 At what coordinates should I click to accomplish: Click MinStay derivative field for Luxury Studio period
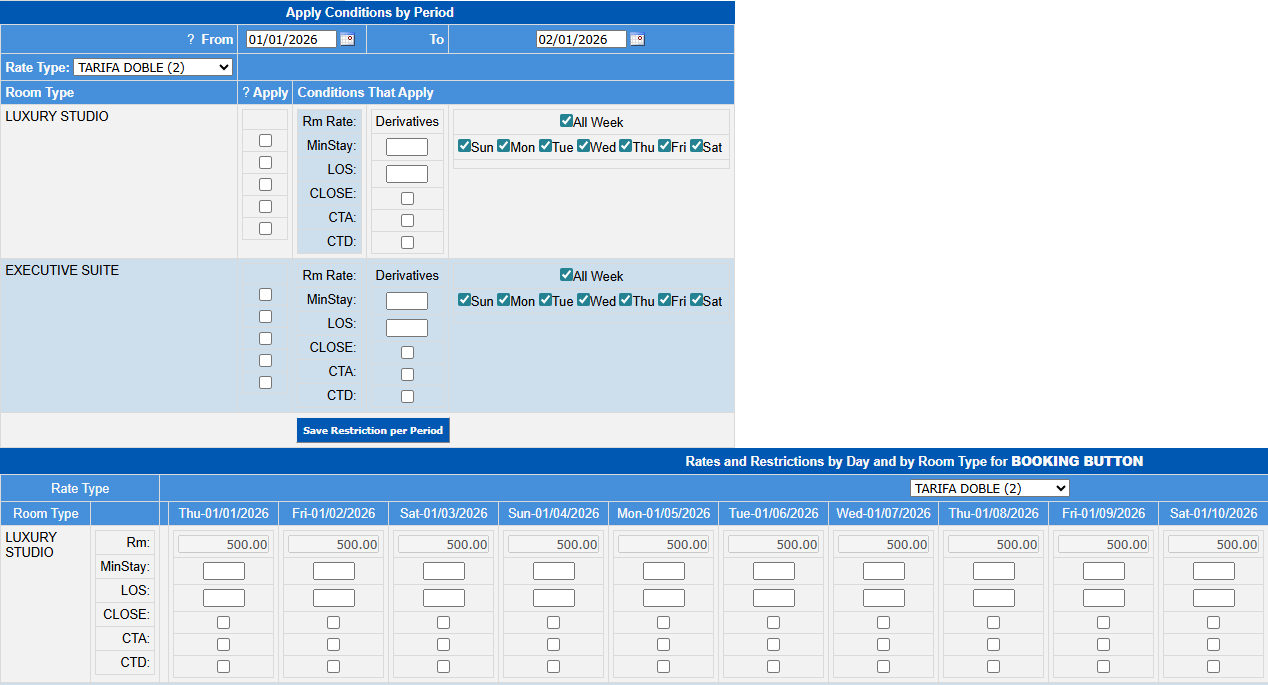[x=407, y=147]
